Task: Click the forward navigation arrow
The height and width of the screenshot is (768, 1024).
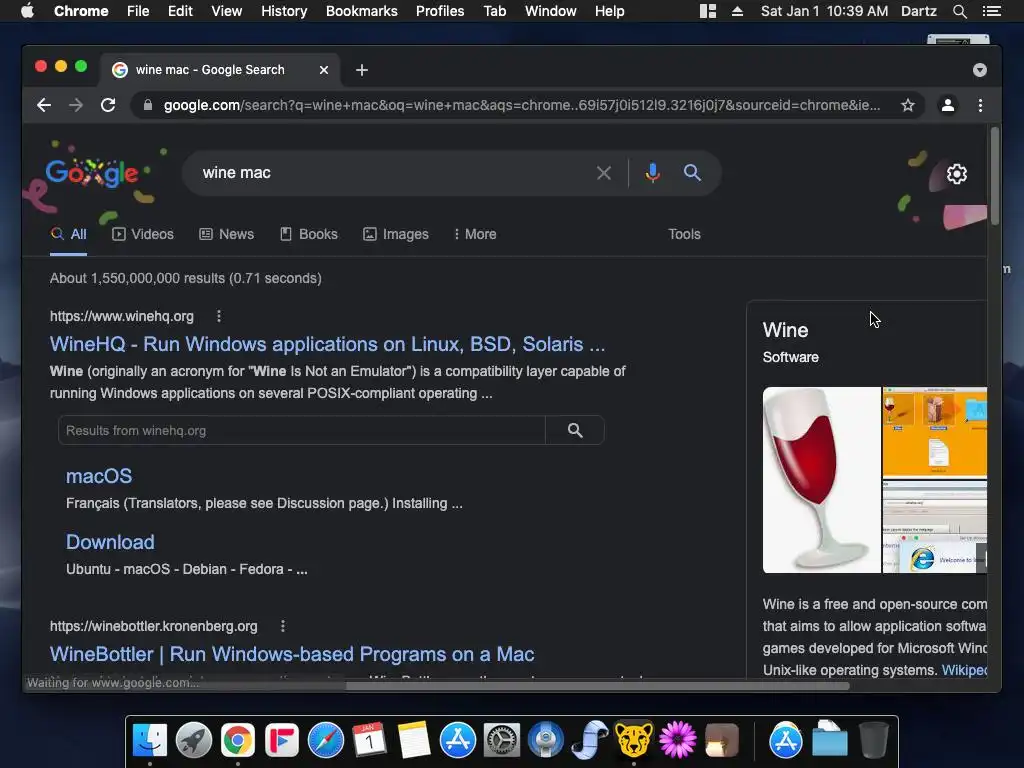Action: click(x=76, y=105)
